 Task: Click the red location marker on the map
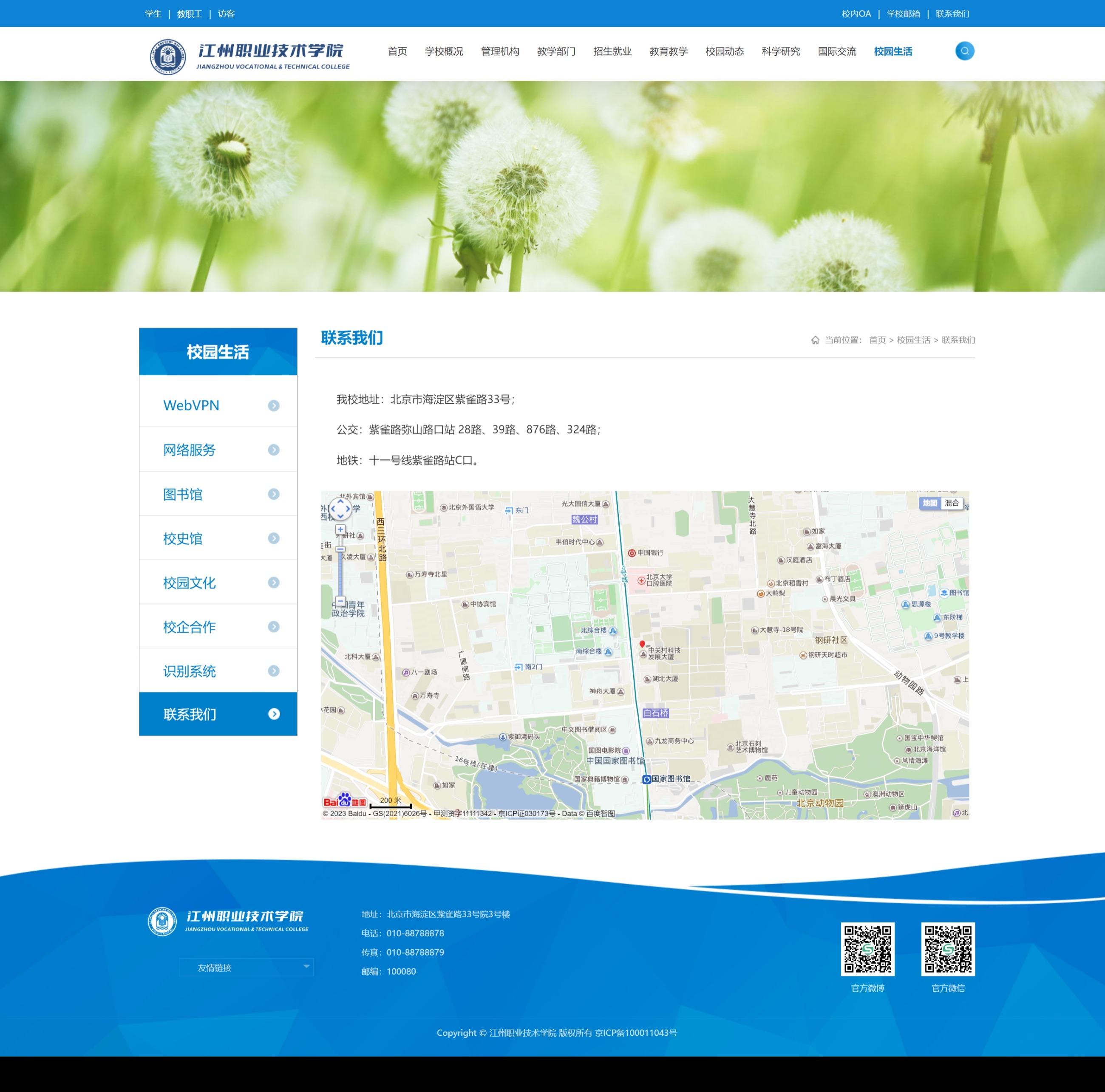pos(642,644)
